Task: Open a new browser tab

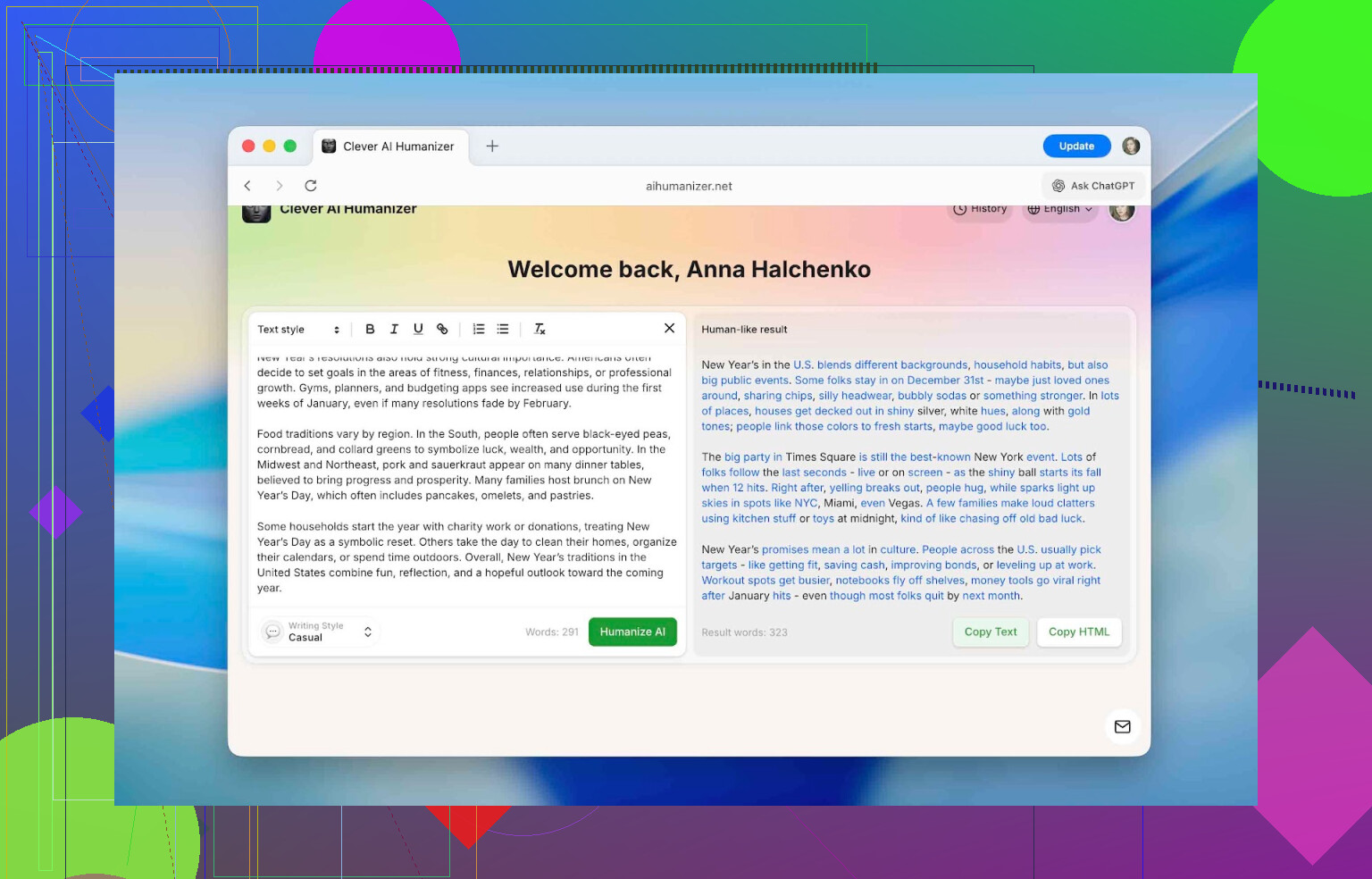Action: [492, 146]
